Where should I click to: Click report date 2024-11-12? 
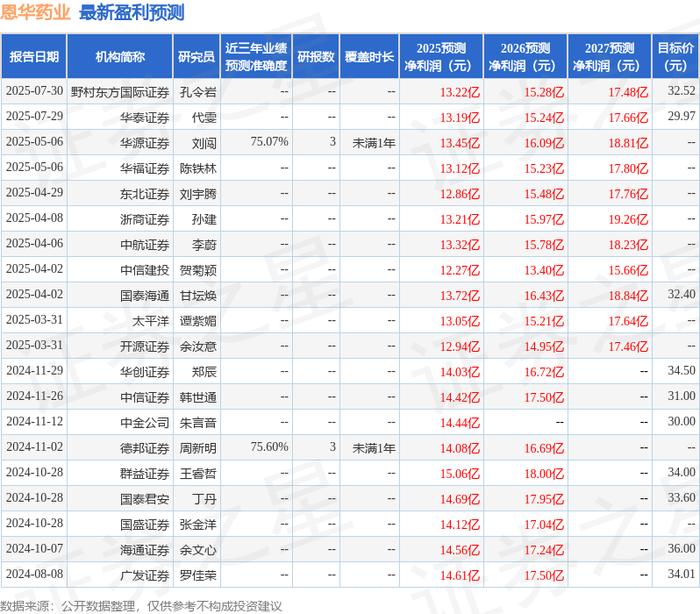click(x=34, y=422)
